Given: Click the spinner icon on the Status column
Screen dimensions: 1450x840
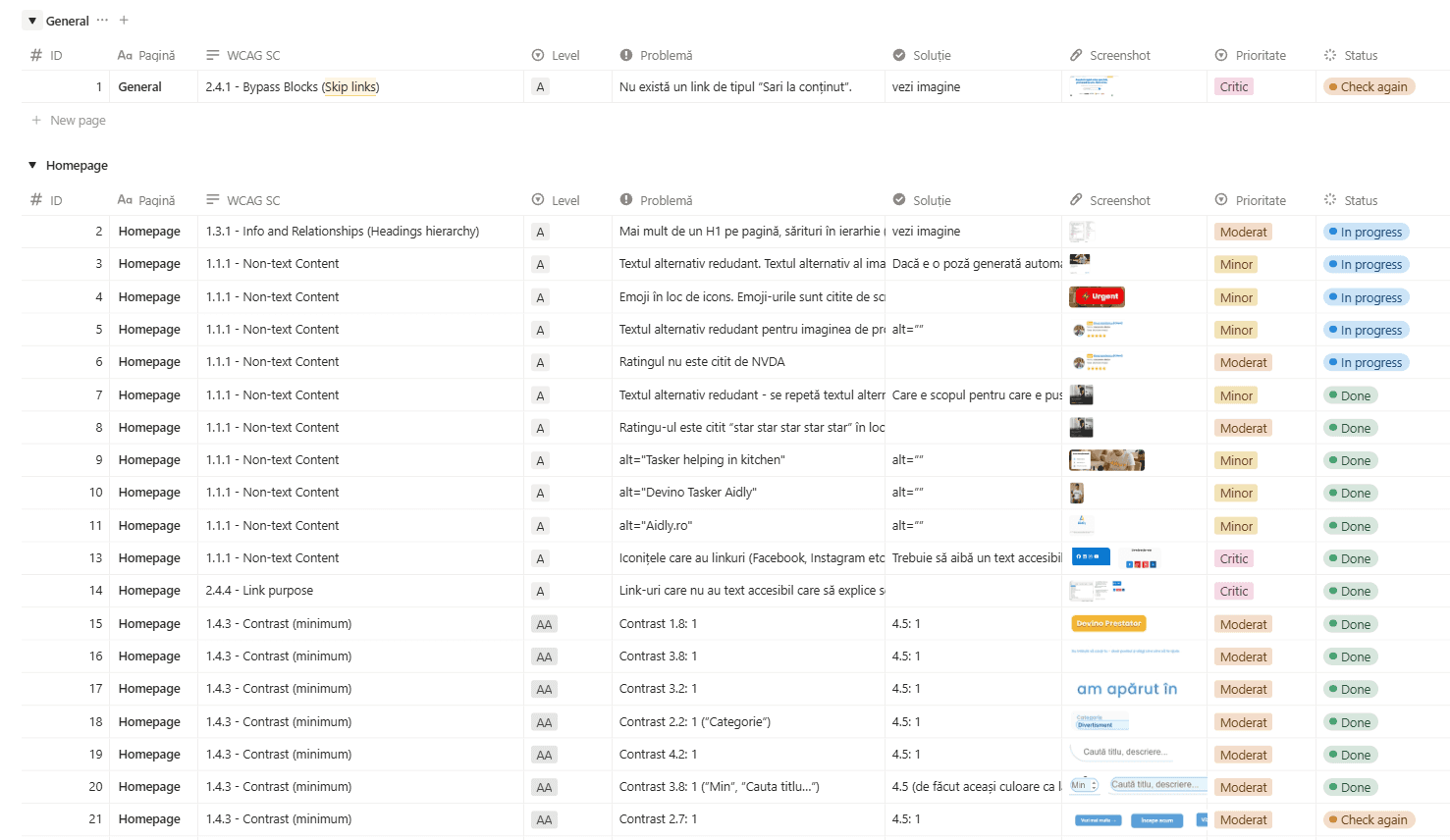Looking at the screenshot, I should point(1331,55).
